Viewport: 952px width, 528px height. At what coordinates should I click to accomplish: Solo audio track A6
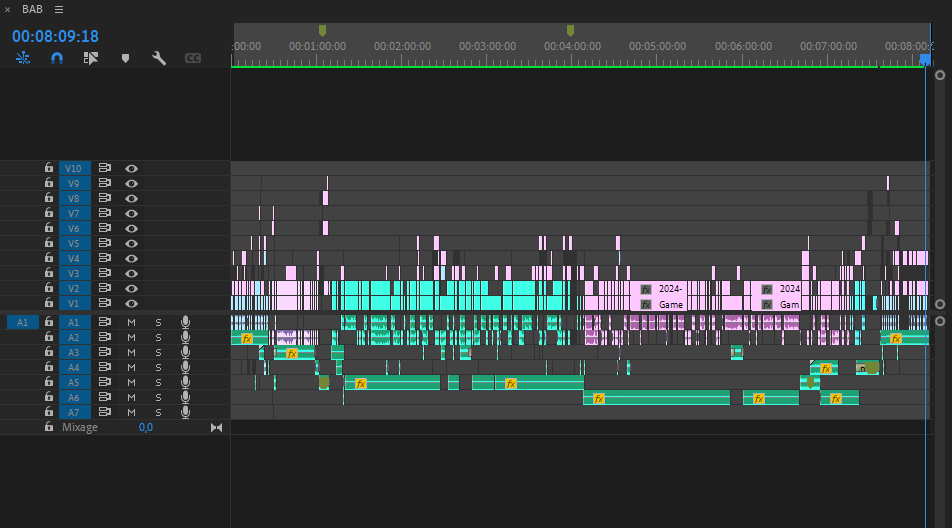[158, 398]
